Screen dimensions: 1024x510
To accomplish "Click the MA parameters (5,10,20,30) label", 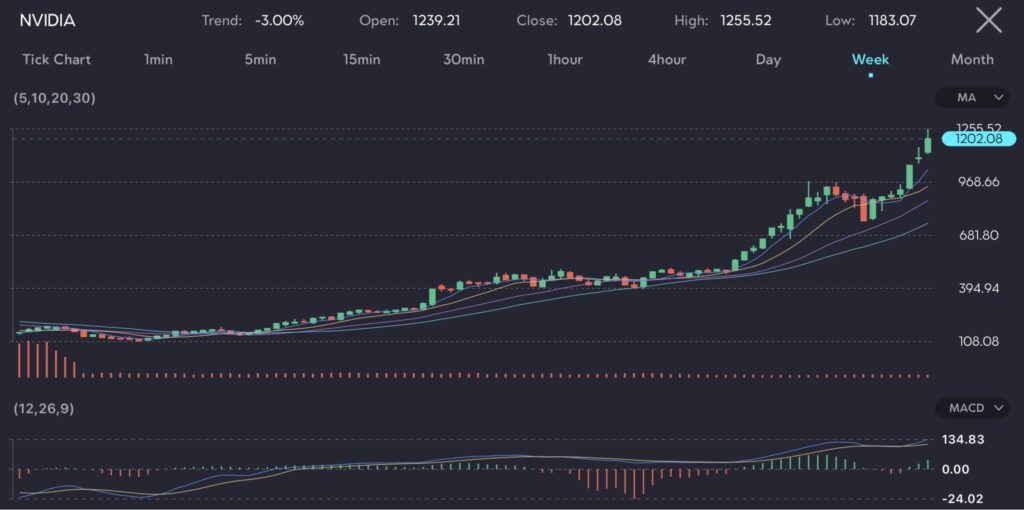I will point(55,98).
